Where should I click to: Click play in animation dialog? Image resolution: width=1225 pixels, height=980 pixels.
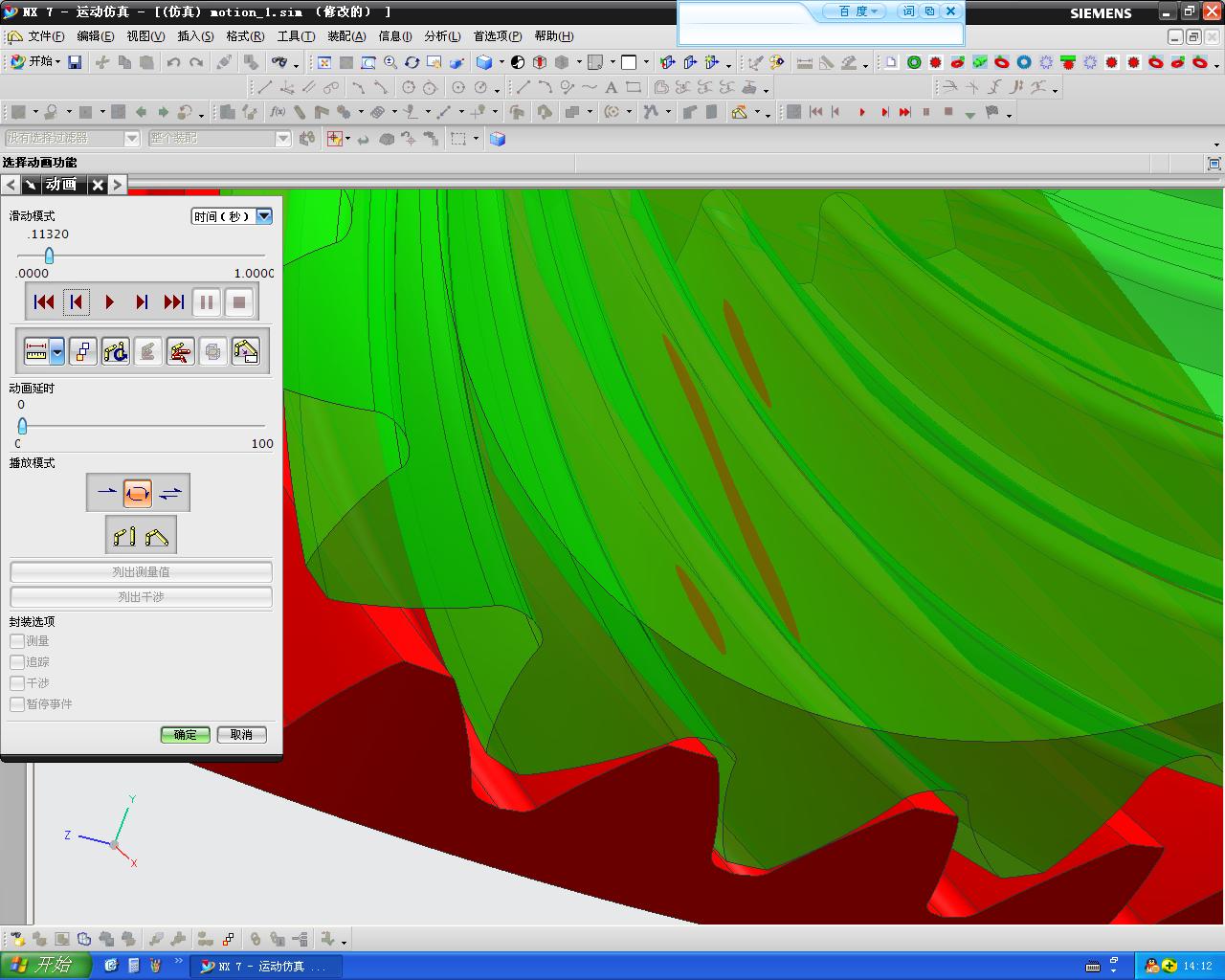pyautogui.click(x=109, y=302)
